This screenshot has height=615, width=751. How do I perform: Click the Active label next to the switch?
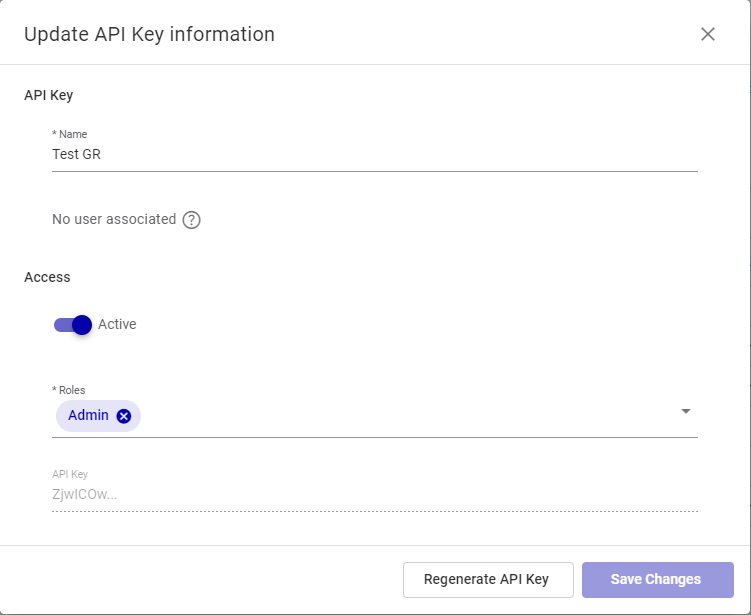[x=117, y=325]
